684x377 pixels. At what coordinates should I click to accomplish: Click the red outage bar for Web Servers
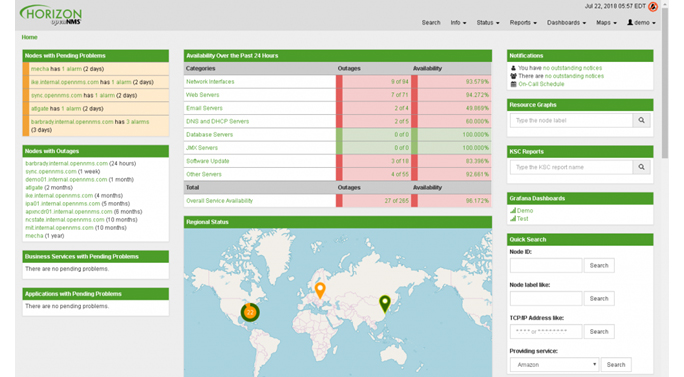coord(339,95)
